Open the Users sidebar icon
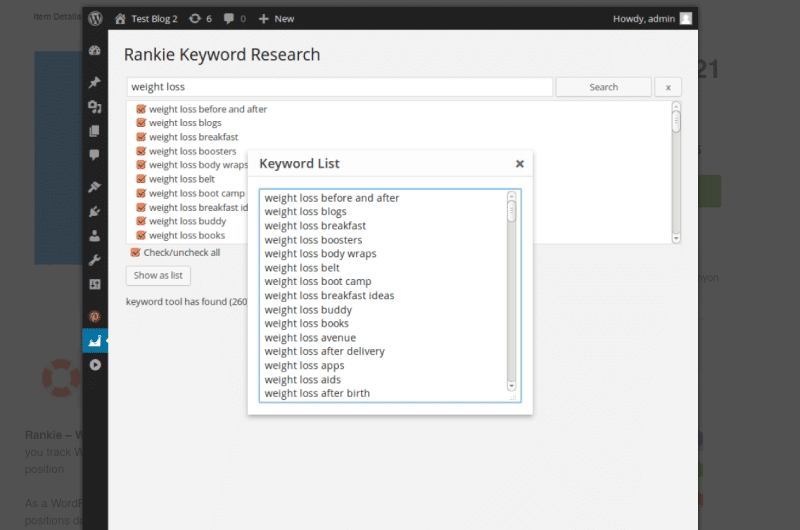 tap(95, 236)
